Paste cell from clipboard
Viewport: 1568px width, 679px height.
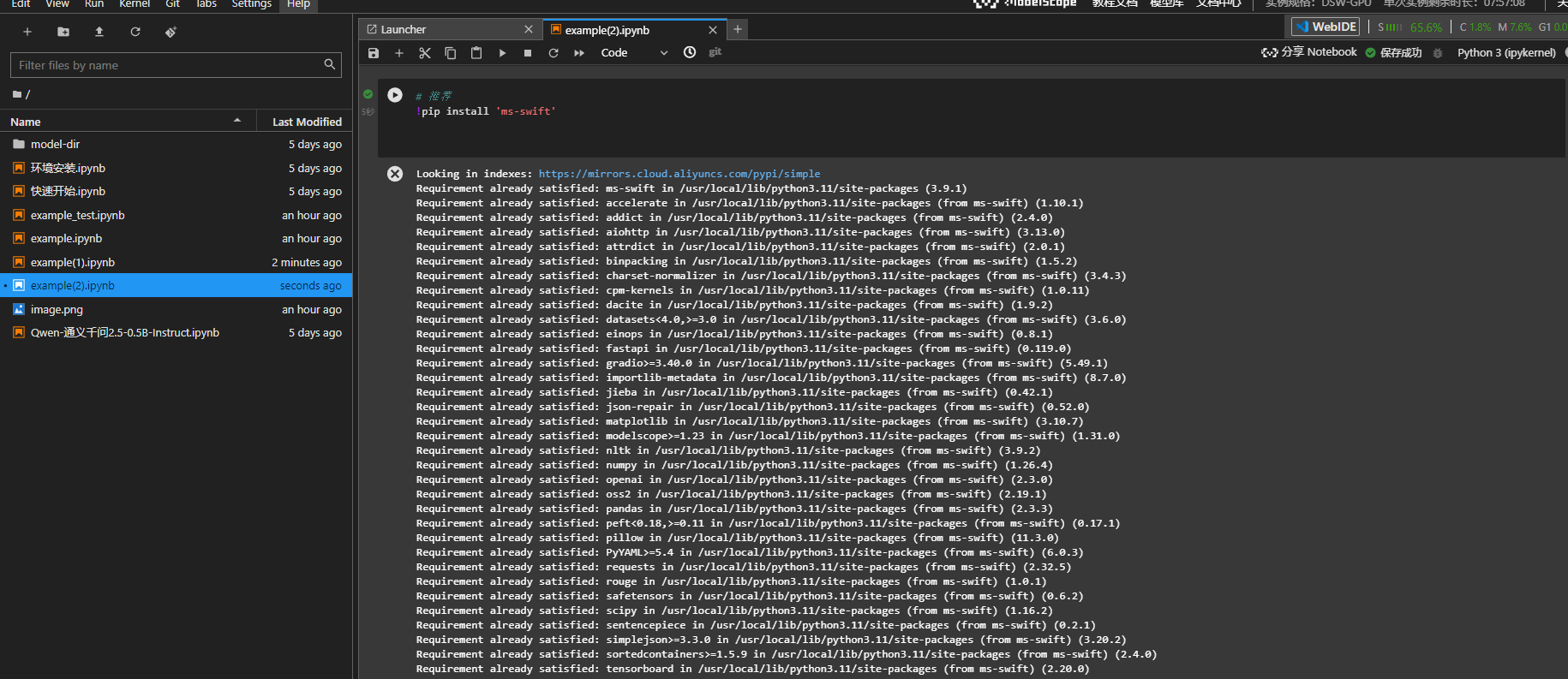476,53
